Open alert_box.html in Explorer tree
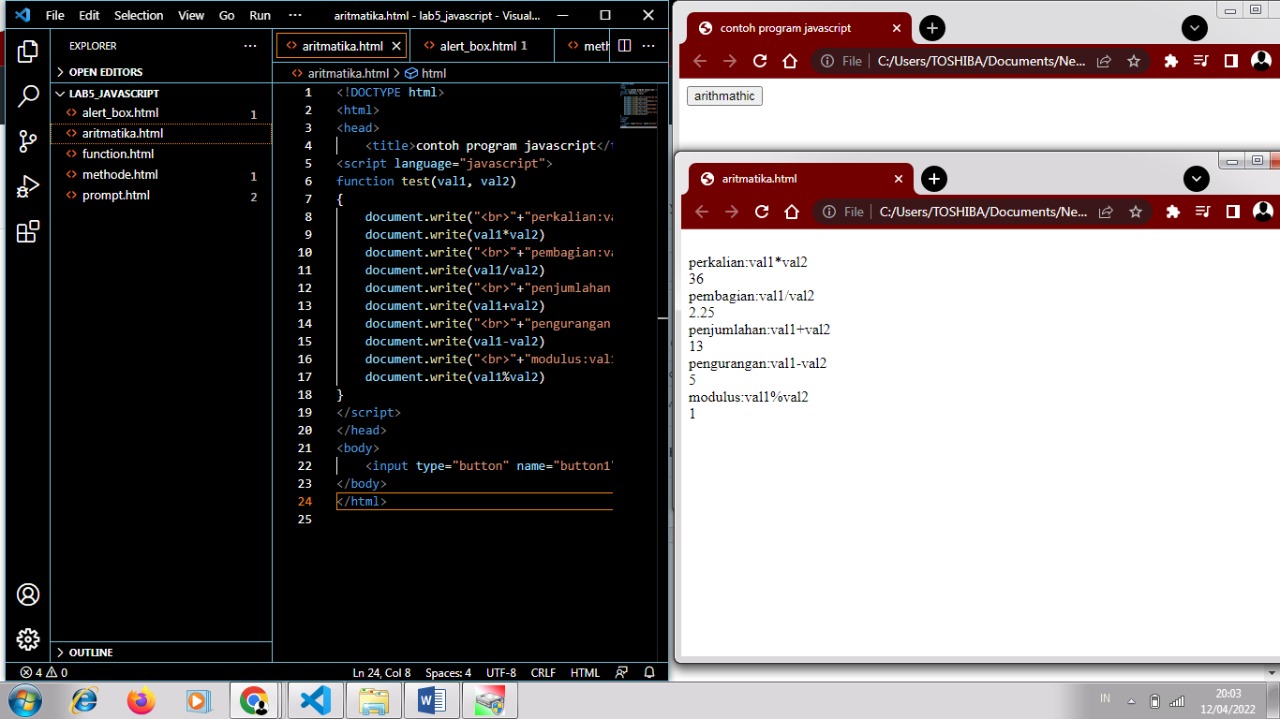The width and height of the screenshot is (1280, 719). pyautogui.click(x=161, y=113)
